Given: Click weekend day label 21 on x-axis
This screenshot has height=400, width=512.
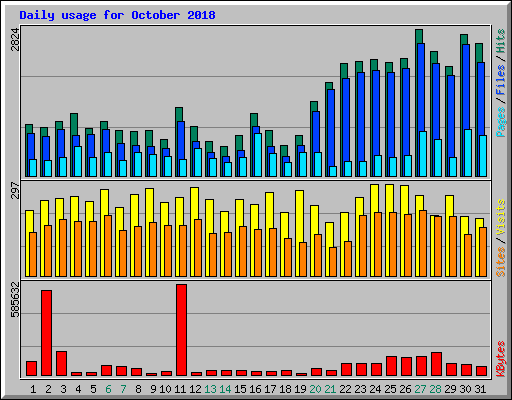Looking at the screenshot, I should coord(330,389).
